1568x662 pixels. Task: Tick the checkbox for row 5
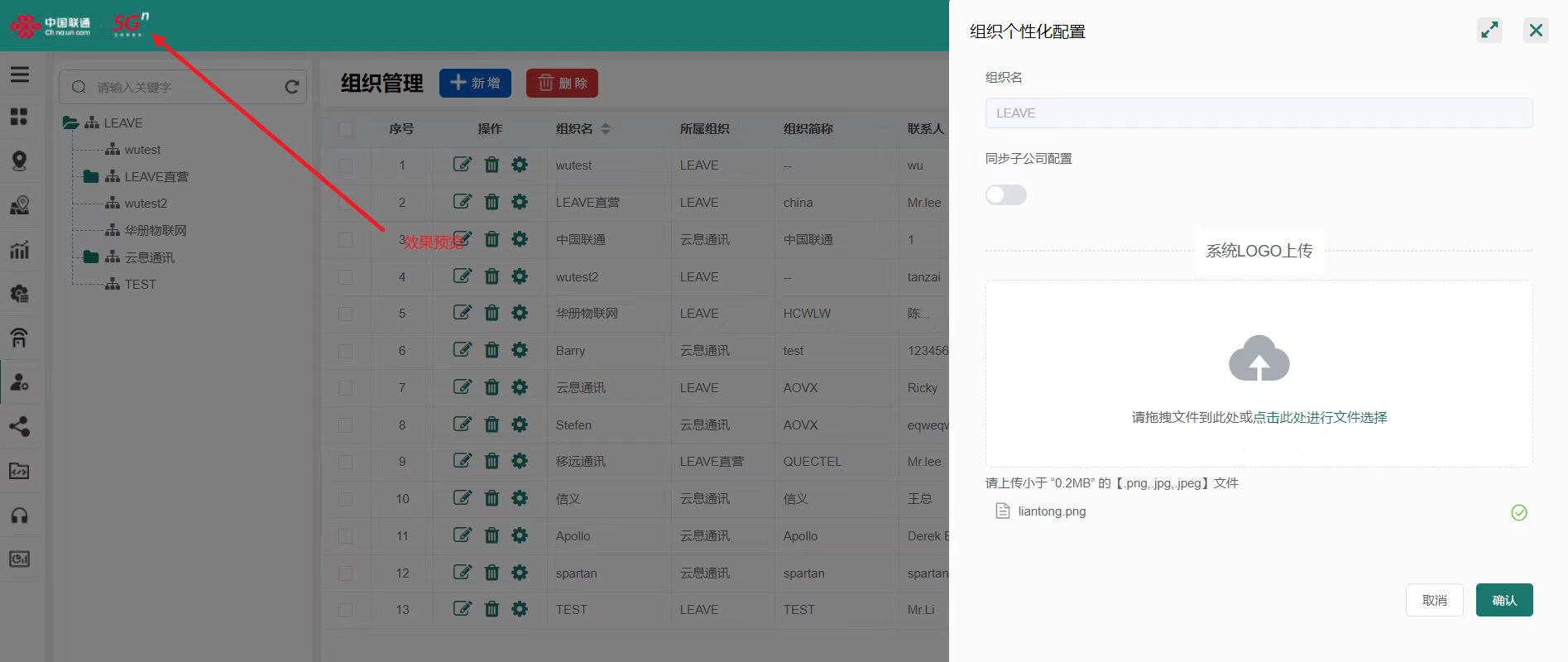point(346,314)
